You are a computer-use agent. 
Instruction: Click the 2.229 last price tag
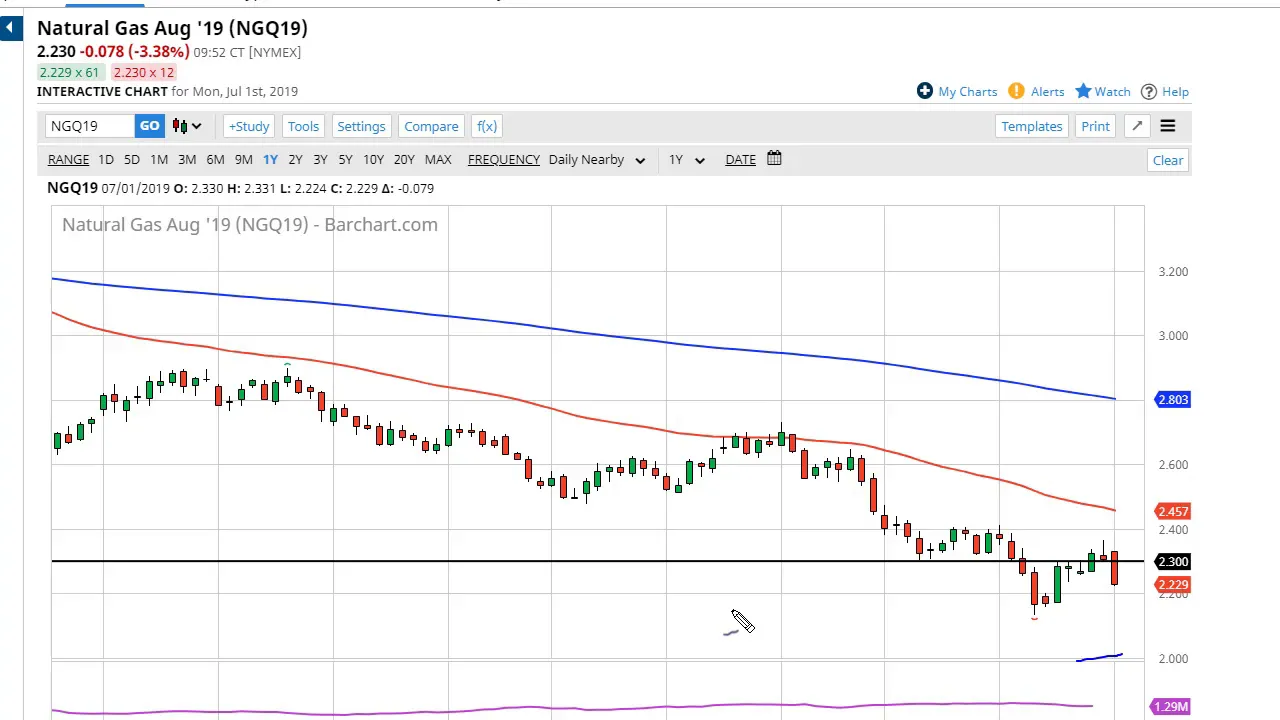point(1173,585)
